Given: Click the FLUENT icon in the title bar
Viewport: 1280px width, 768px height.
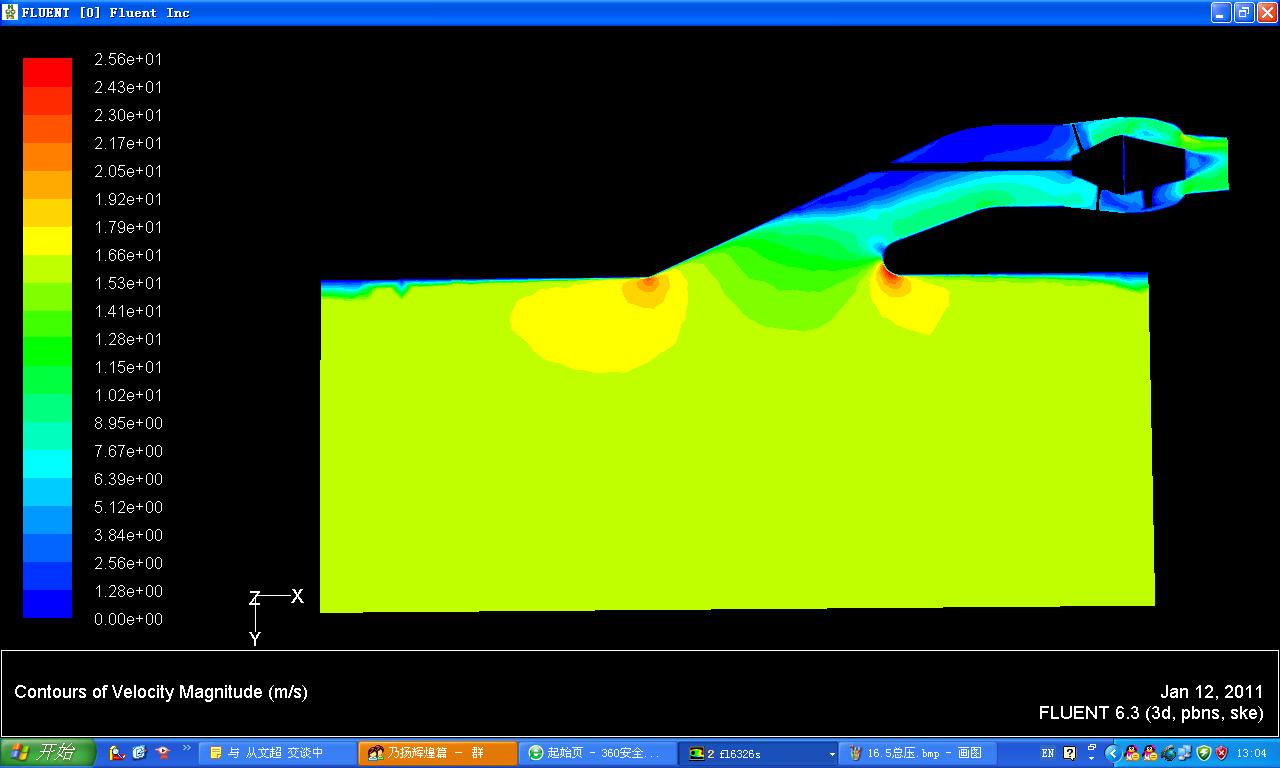Looking at the screenshot, I should [x=11, y=12].
